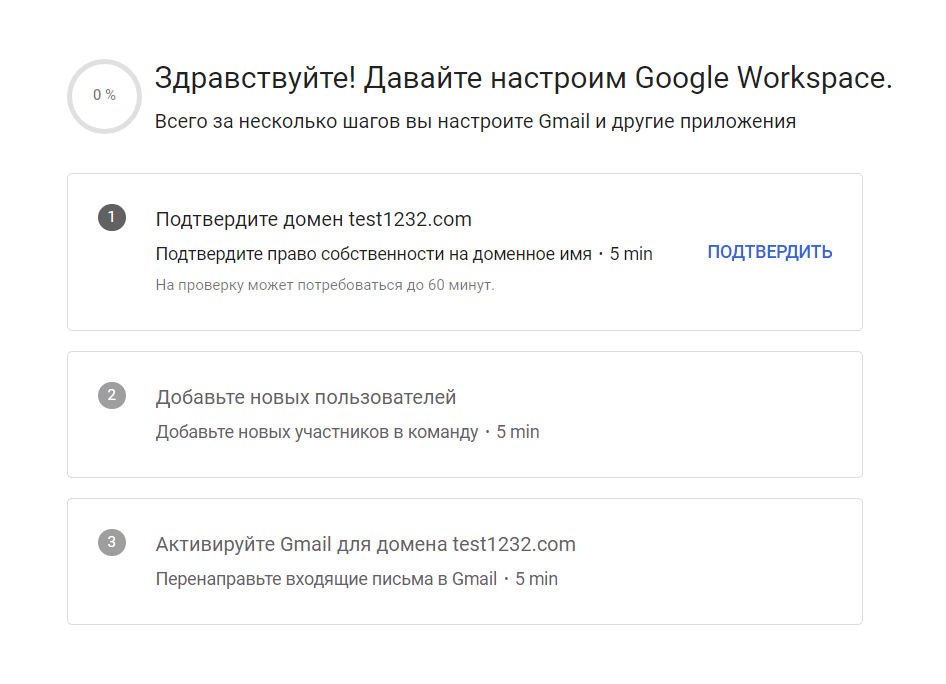Click 'Добавьте новых участников в команду' description

pyautogui.click(x=317, y=432)
